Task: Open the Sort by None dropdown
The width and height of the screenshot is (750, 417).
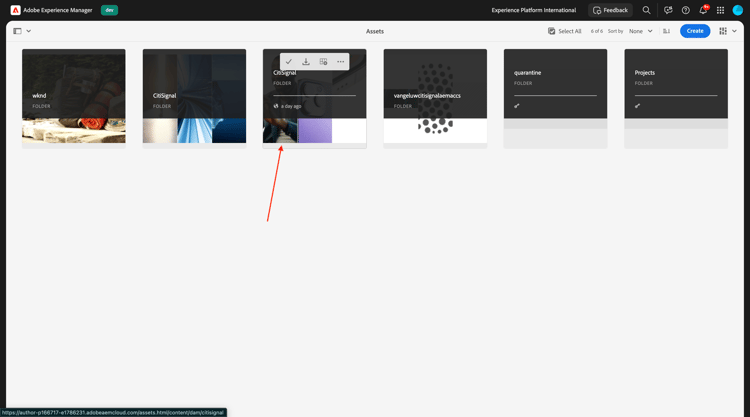Action: 640,31
